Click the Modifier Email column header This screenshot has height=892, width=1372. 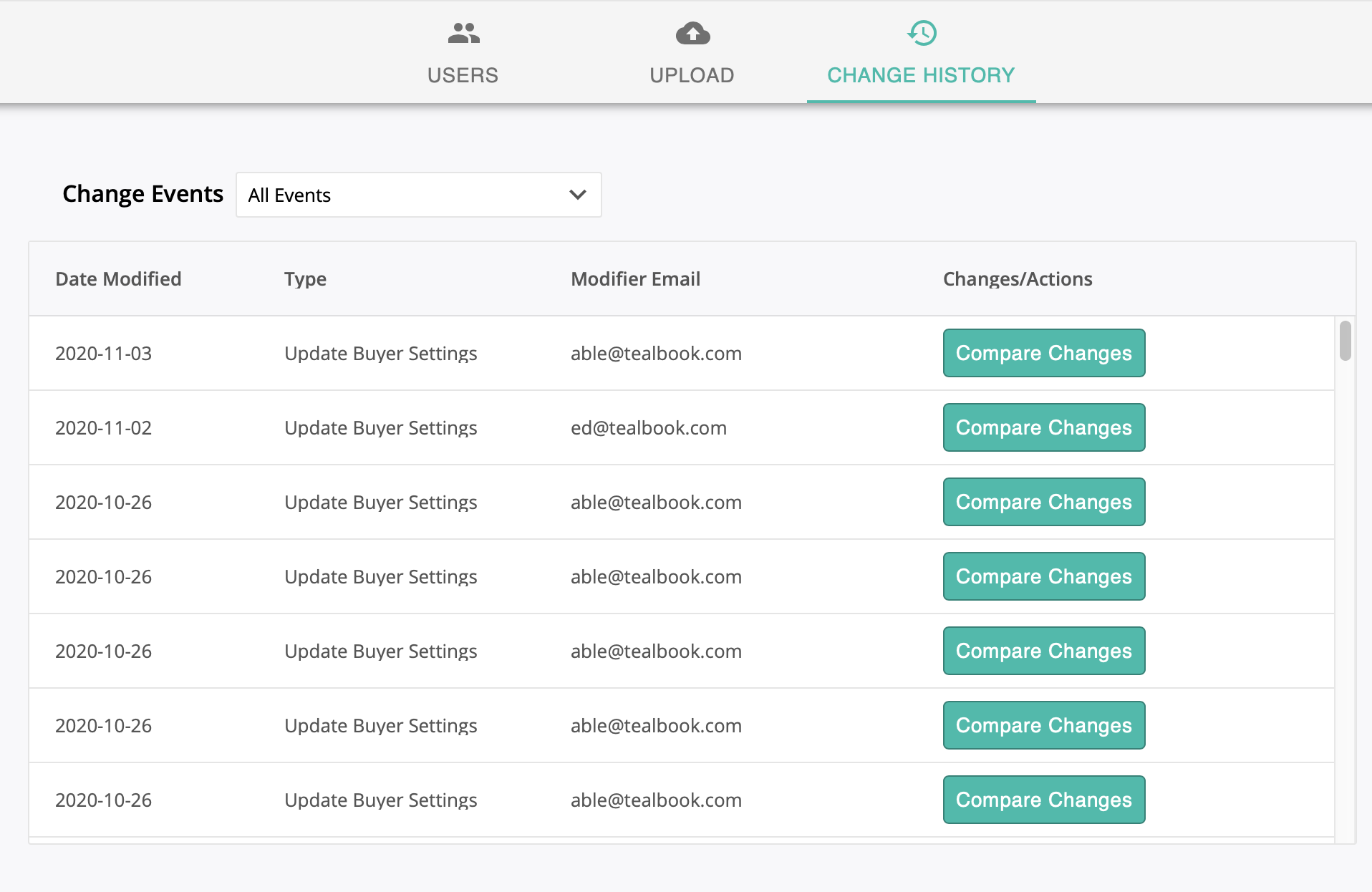635,278
